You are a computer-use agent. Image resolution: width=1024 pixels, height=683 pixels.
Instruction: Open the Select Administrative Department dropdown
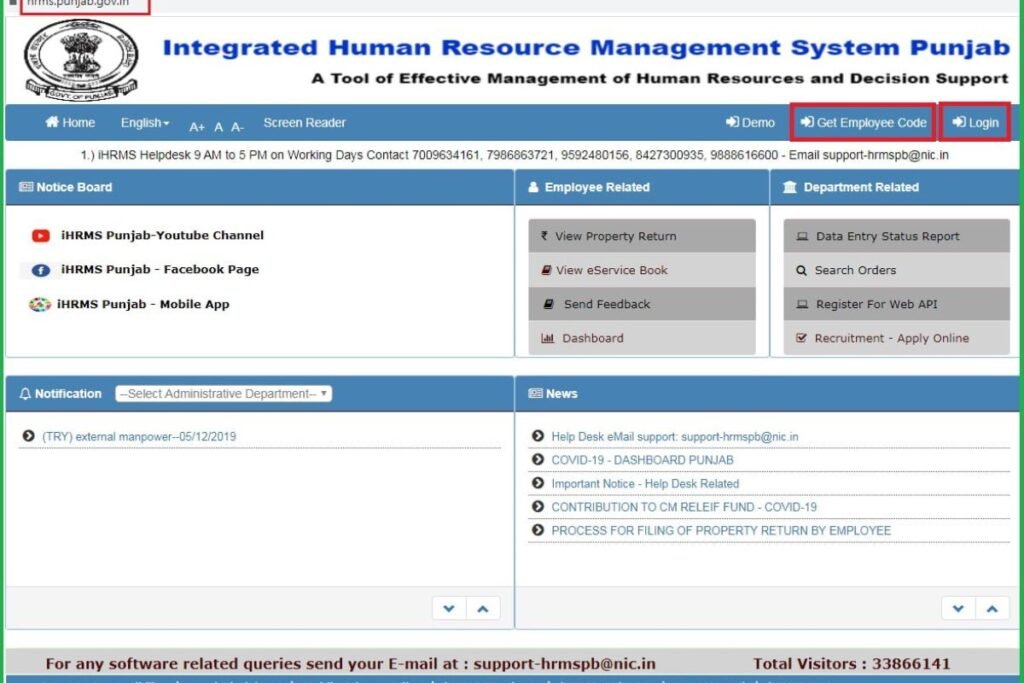(x=222, y=393)
